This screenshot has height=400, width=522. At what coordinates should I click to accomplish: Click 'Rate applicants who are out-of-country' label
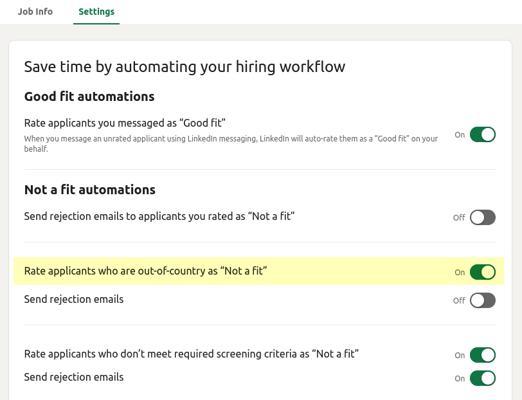pyautogui.click(x=145, y=271)
